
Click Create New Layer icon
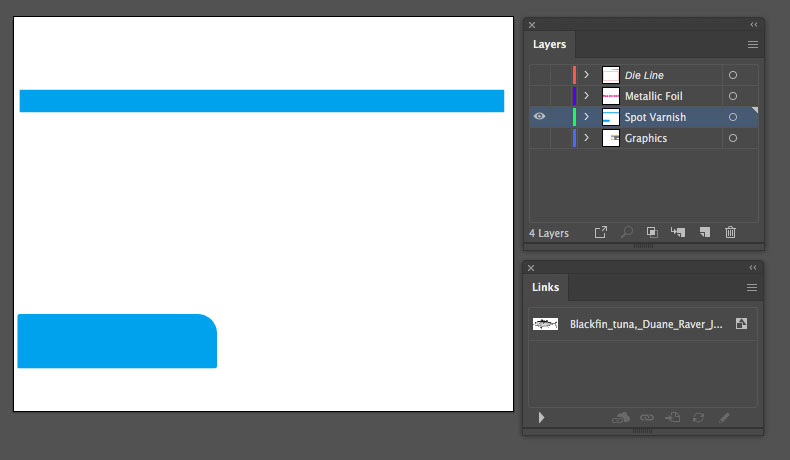point(705,232)
